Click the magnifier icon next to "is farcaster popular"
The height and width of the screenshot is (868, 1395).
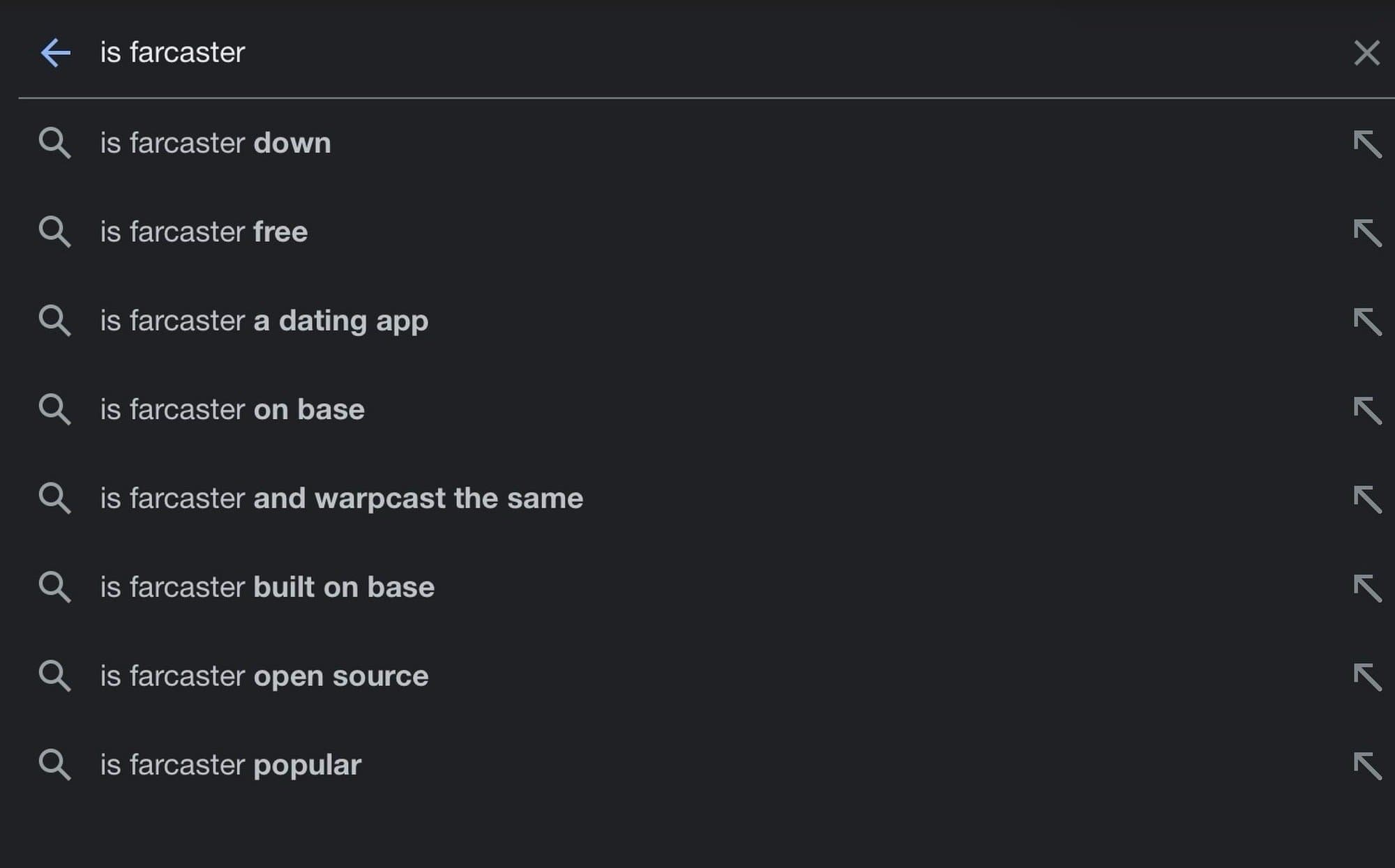click(56, 765)
